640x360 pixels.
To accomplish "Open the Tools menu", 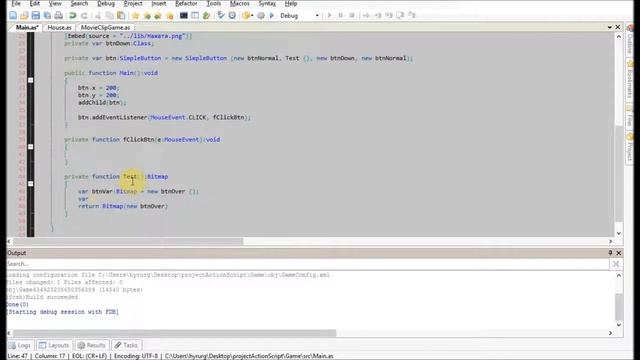I will 213,4.
